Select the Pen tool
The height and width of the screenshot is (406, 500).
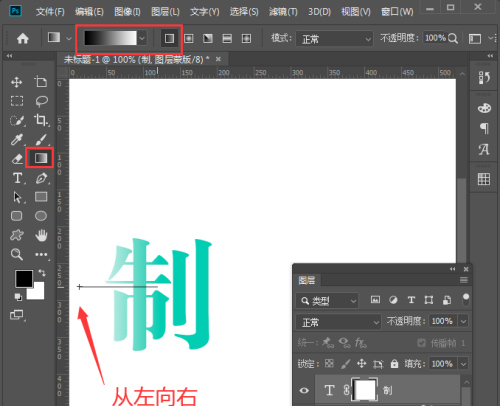(x=41, y=178)
